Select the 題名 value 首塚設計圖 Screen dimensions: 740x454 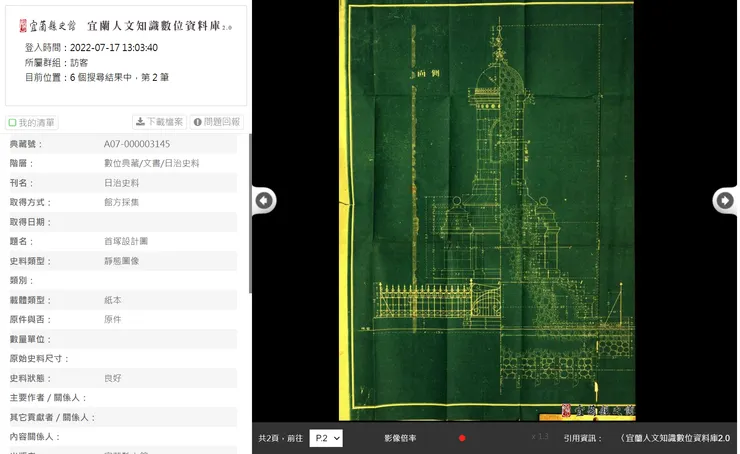(x=126, y=241)
